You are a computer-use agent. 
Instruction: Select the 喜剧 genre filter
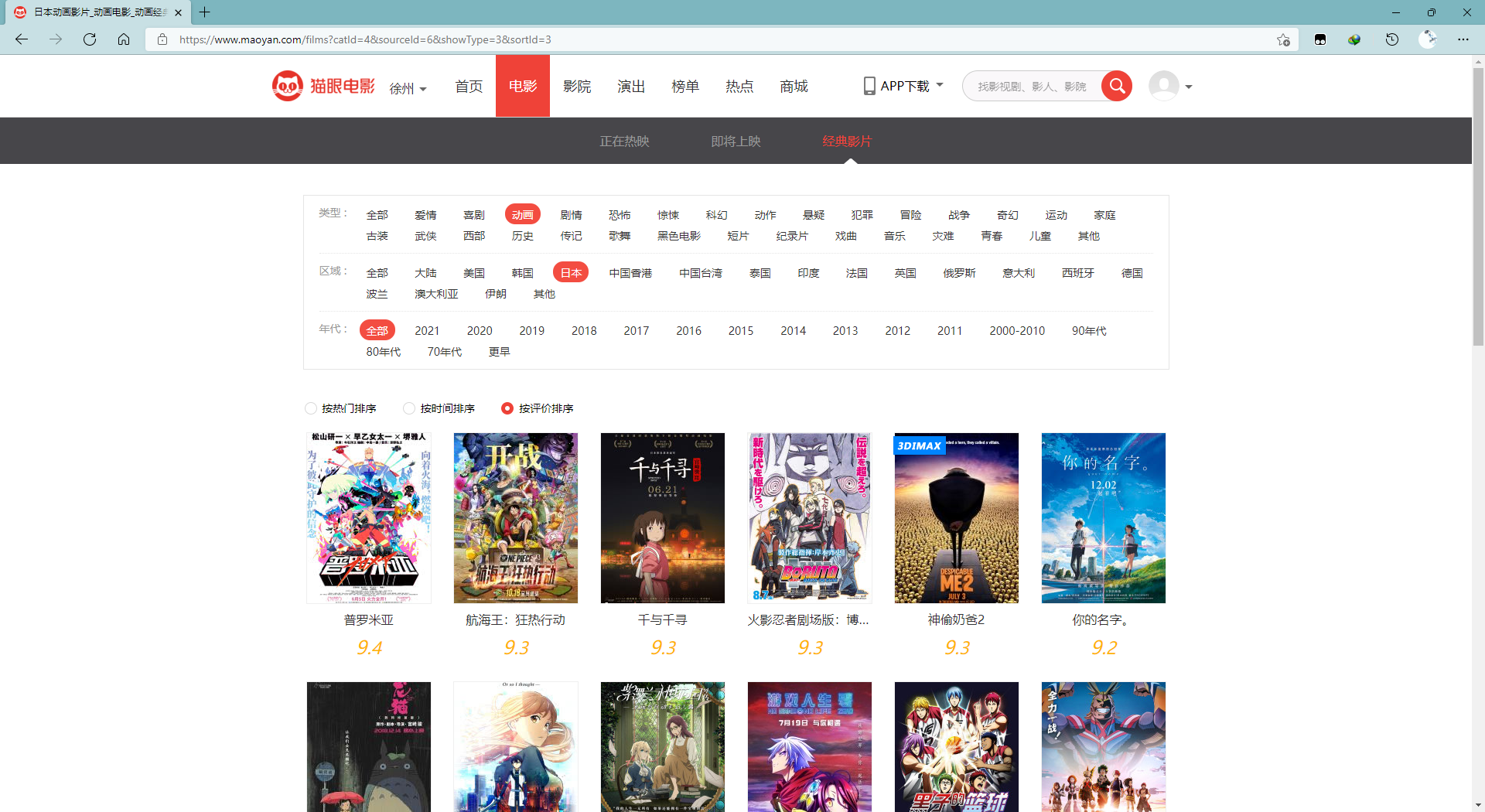click(x=474, y=215)
